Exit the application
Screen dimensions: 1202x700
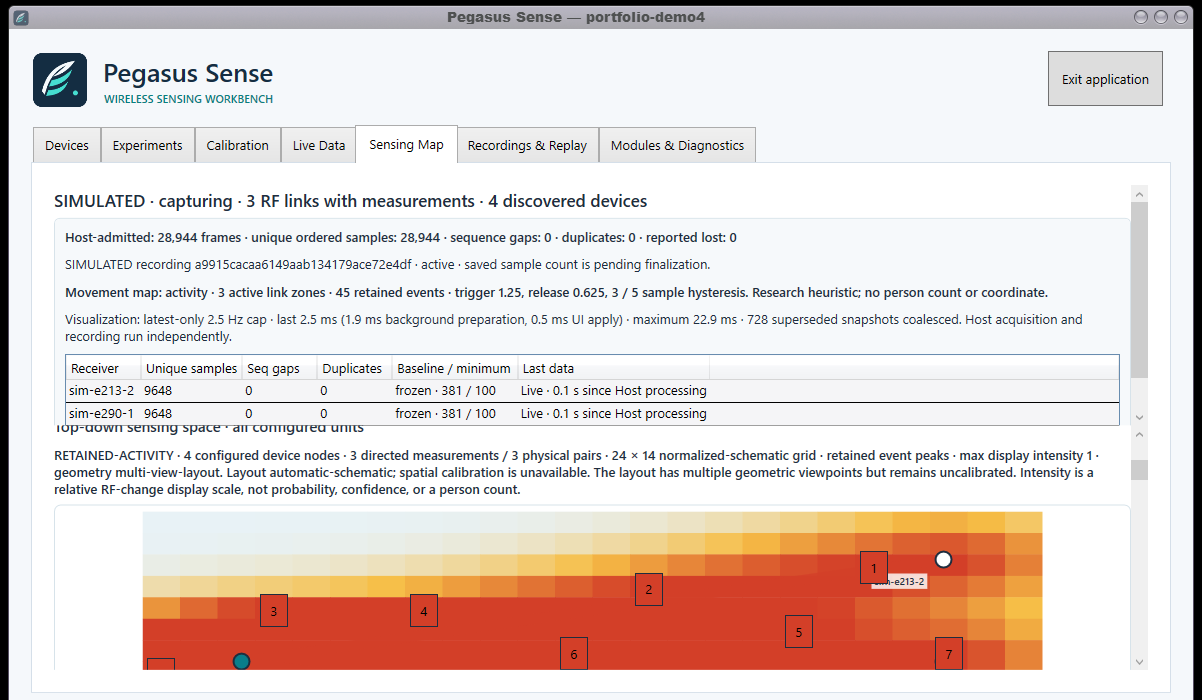click(x=1105, y=78)
